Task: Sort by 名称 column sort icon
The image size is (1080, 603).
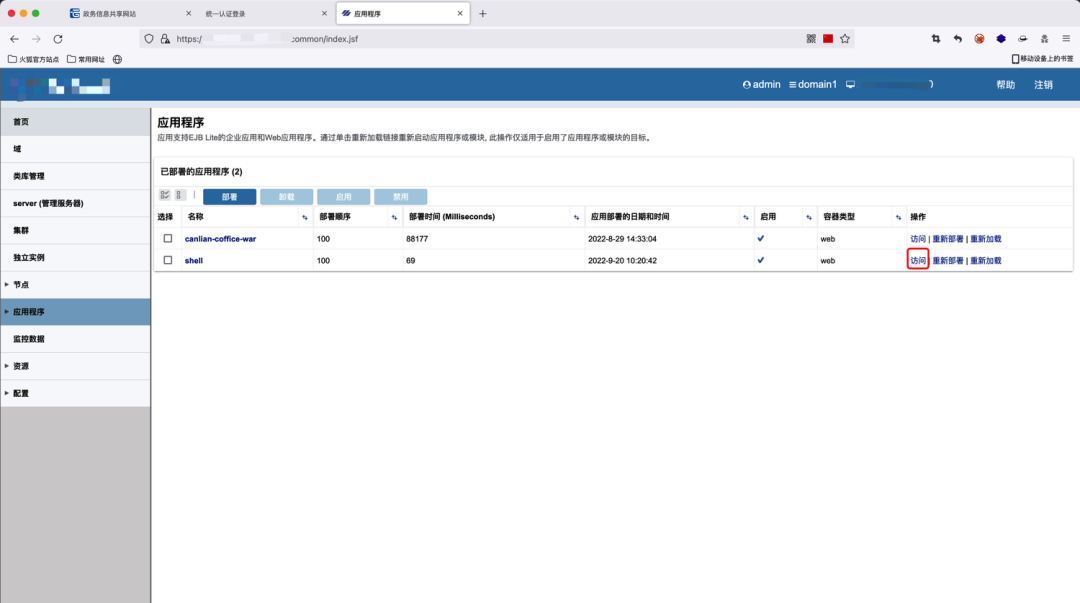Action: 304,217
